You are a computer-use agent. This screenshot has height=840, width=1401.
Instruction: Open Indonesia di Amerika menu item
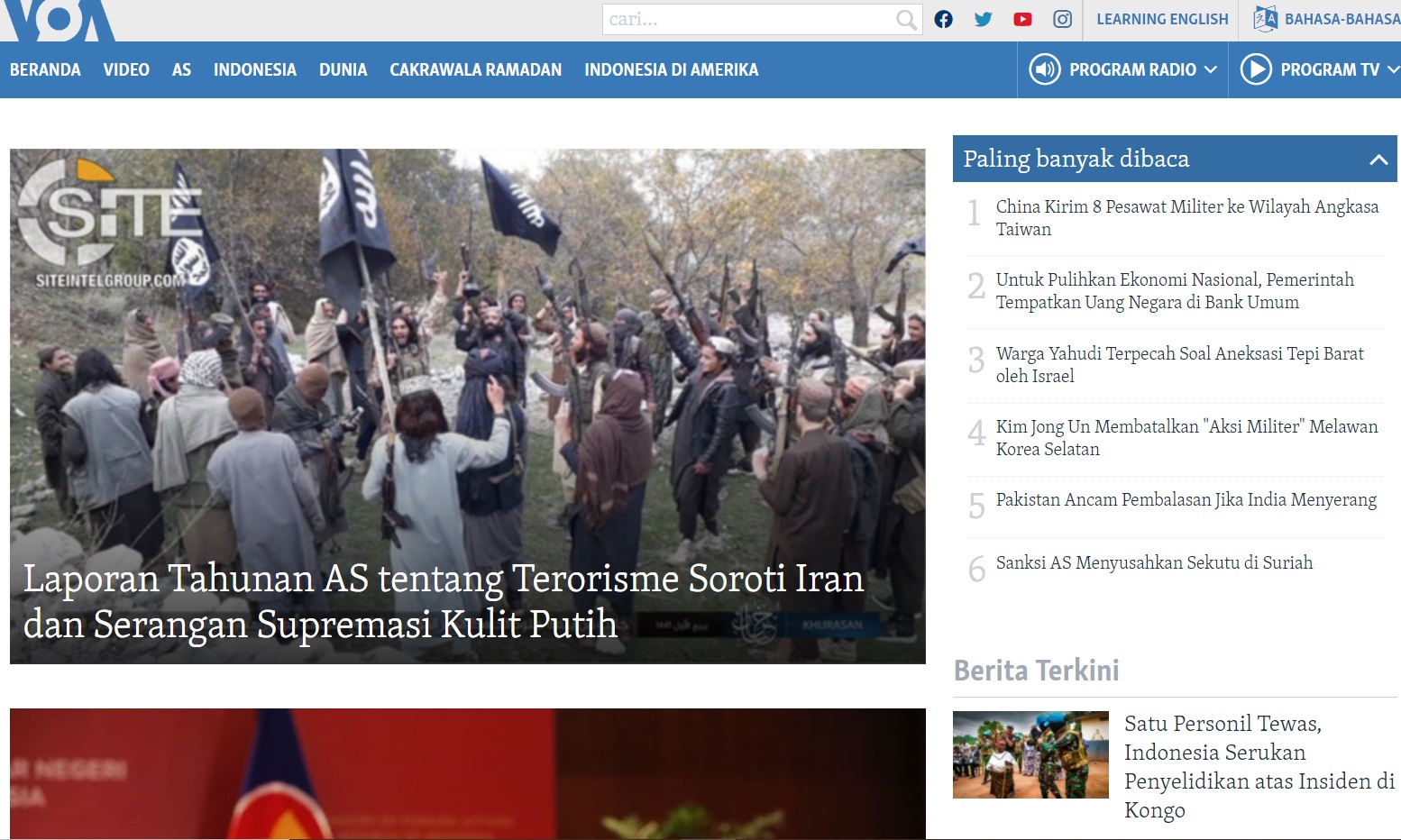[x=671, y=69]
